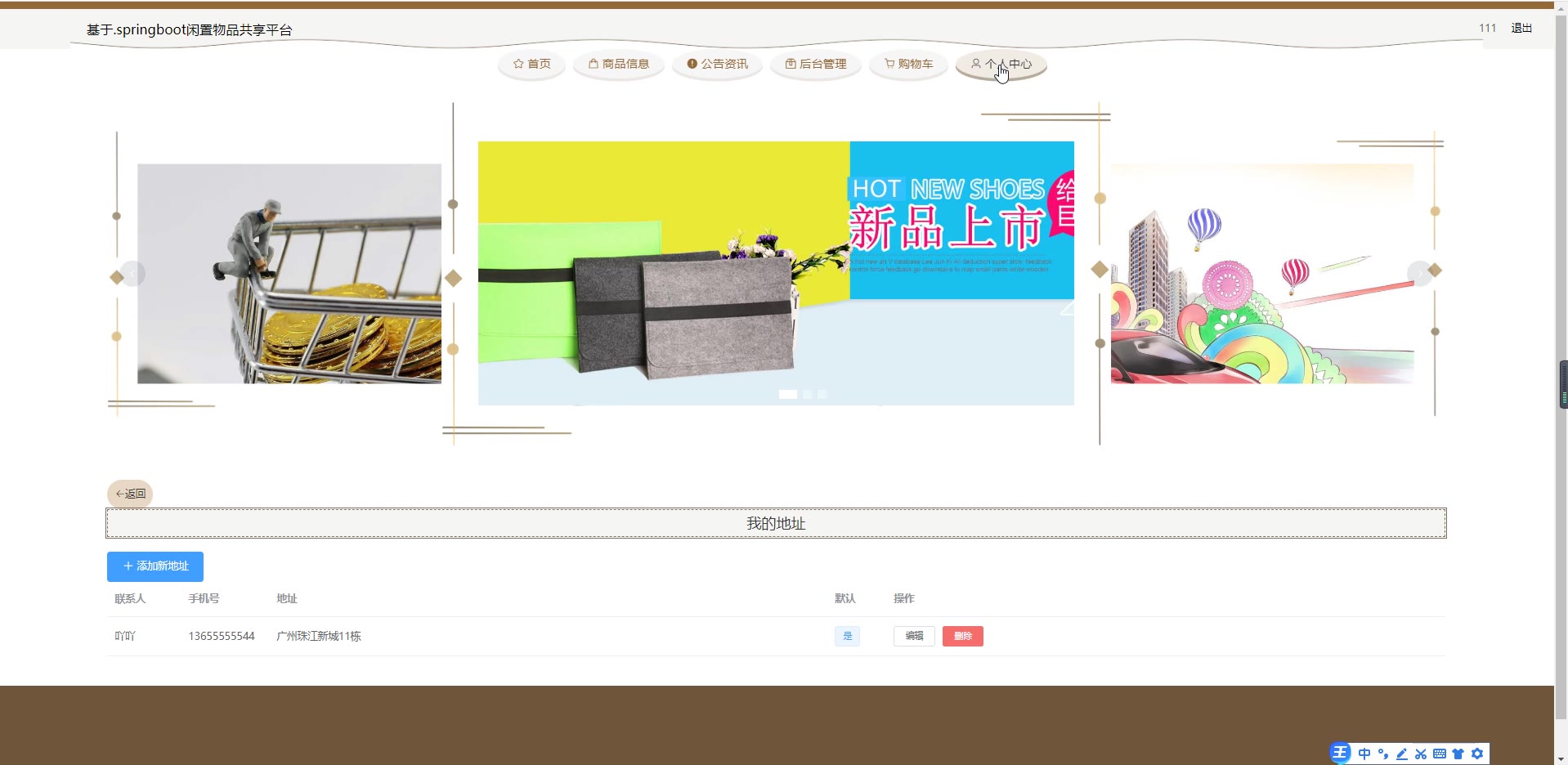Click the shopping cart with gold coins image

(x=289, y=274)
